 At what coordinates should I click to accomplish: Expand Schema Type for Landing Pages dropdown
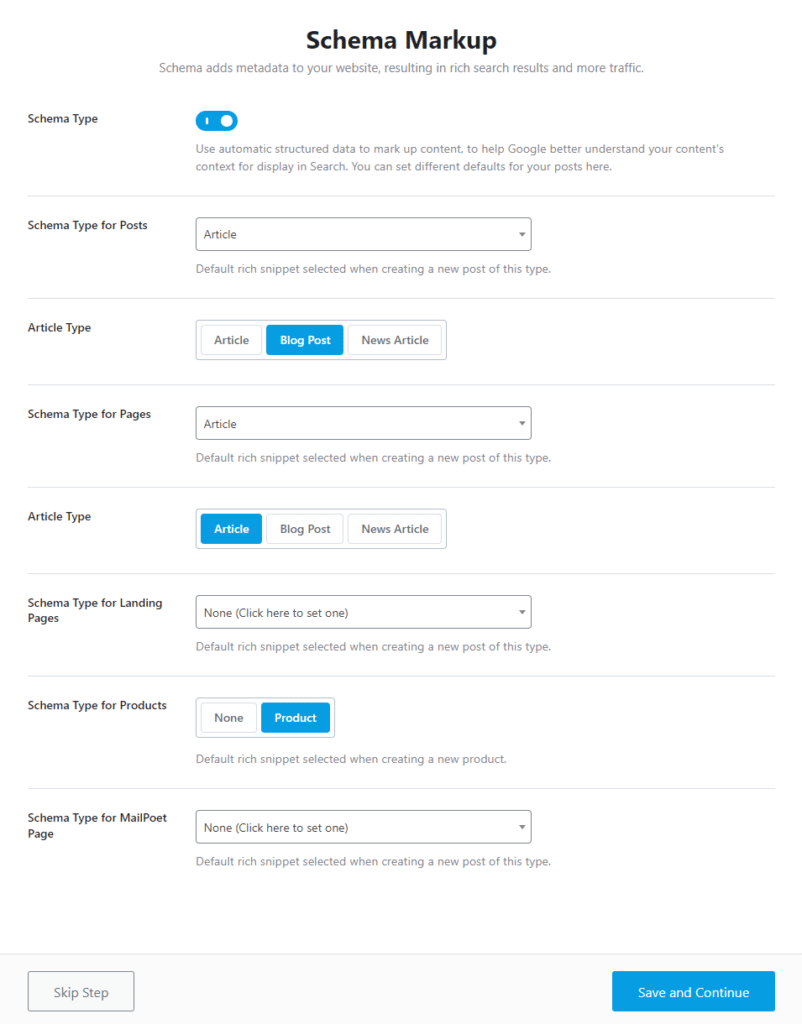pos(363,612)
